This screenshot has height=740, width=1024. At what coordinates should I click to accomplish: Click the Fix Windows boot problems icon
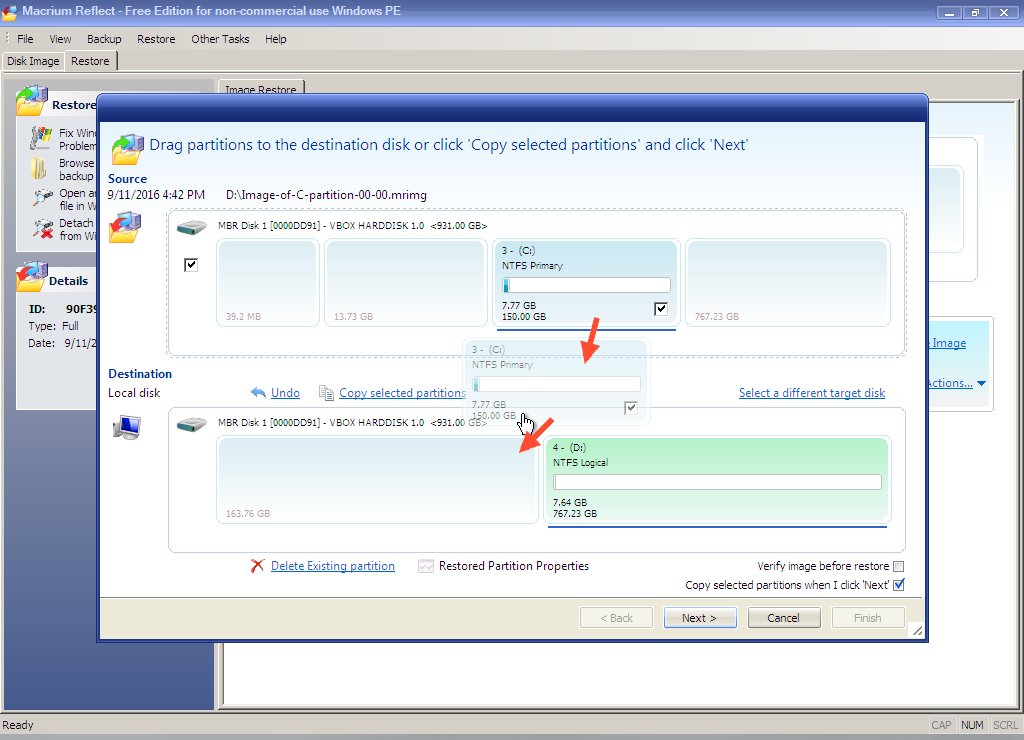coord(41,138)
